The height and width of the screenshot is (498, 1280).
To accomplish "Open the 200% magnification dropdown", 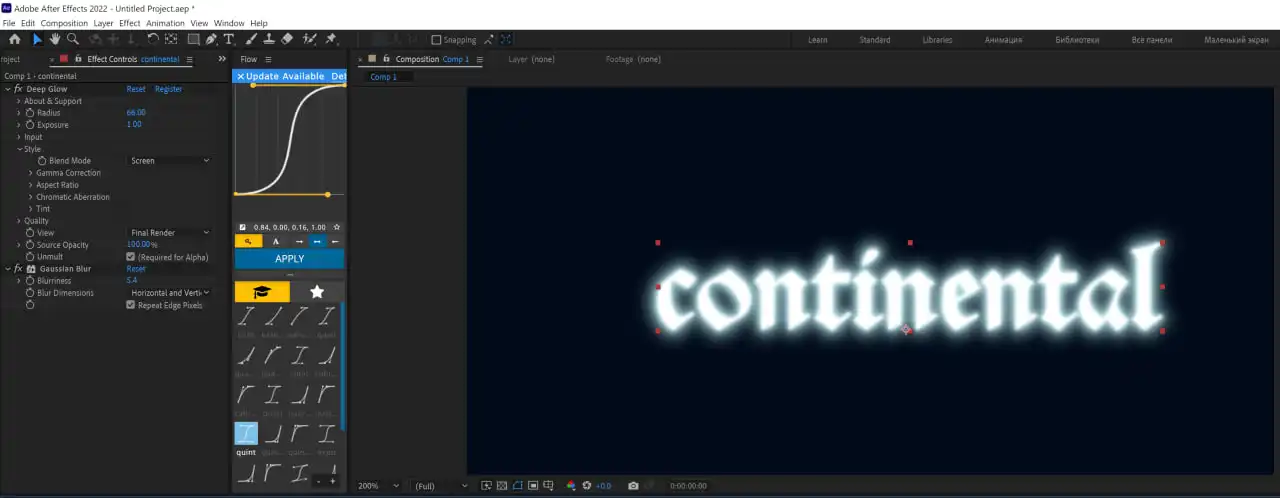I will point(379,486).
